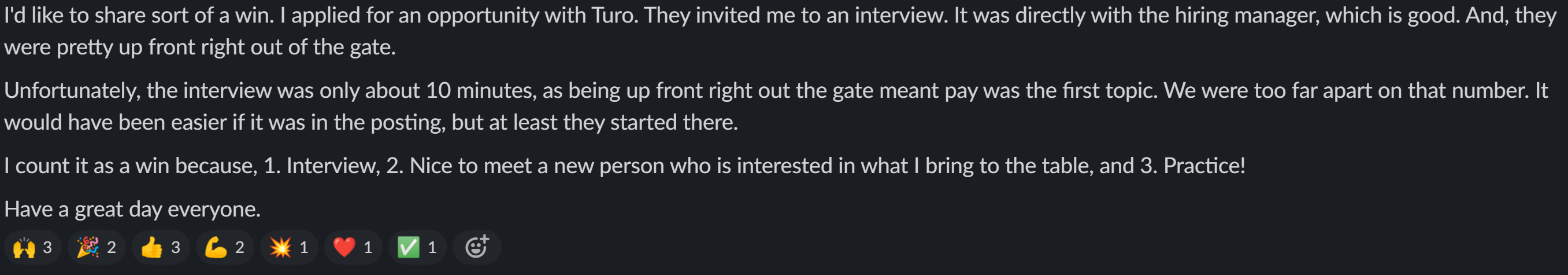Viewport: 1568px width, 275px height.
Task: Toggle the collision explosion emoji reaction
Action: pos(289,247)
